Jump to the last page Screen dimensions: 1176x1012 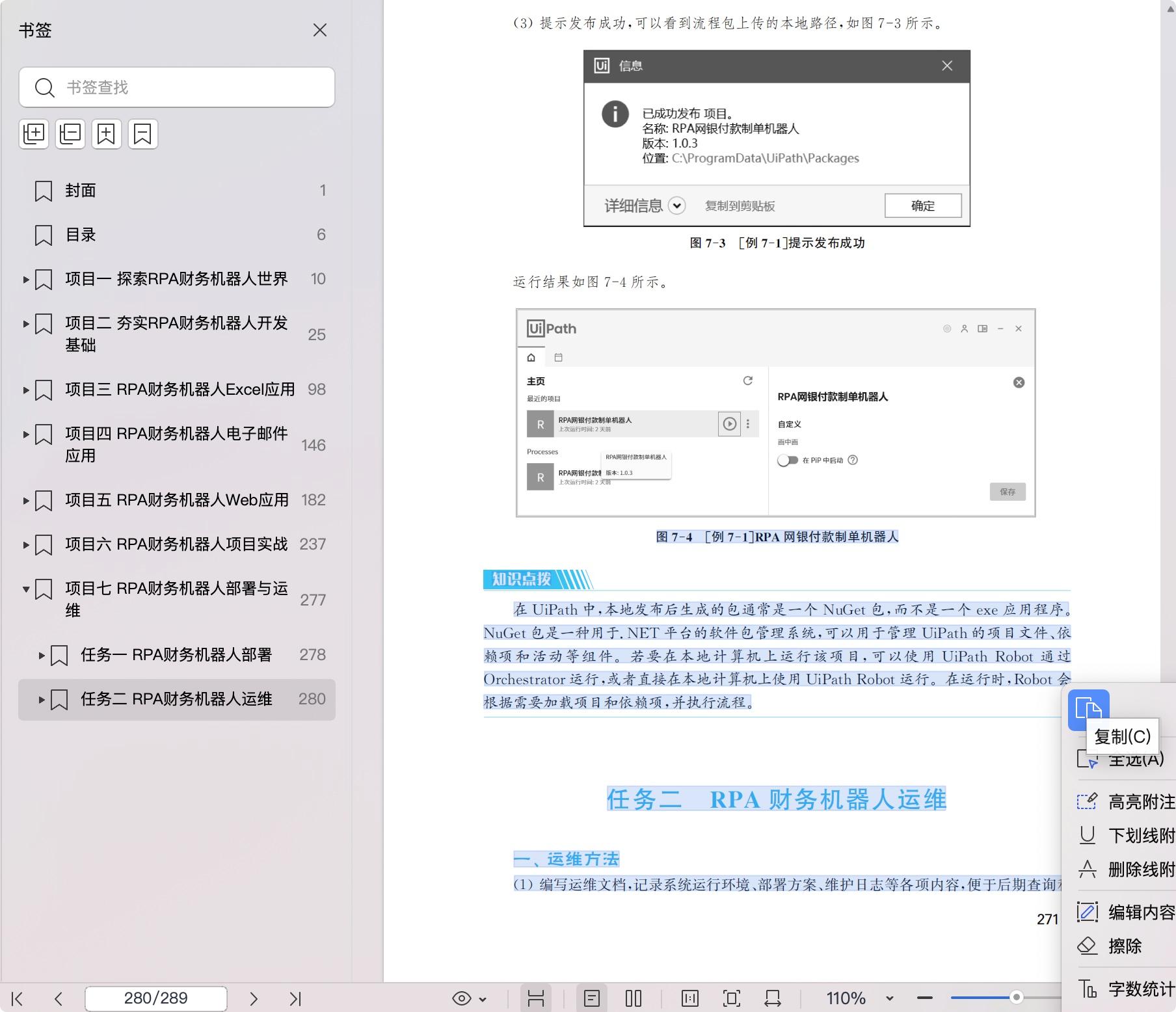click(x=295, y=998)
